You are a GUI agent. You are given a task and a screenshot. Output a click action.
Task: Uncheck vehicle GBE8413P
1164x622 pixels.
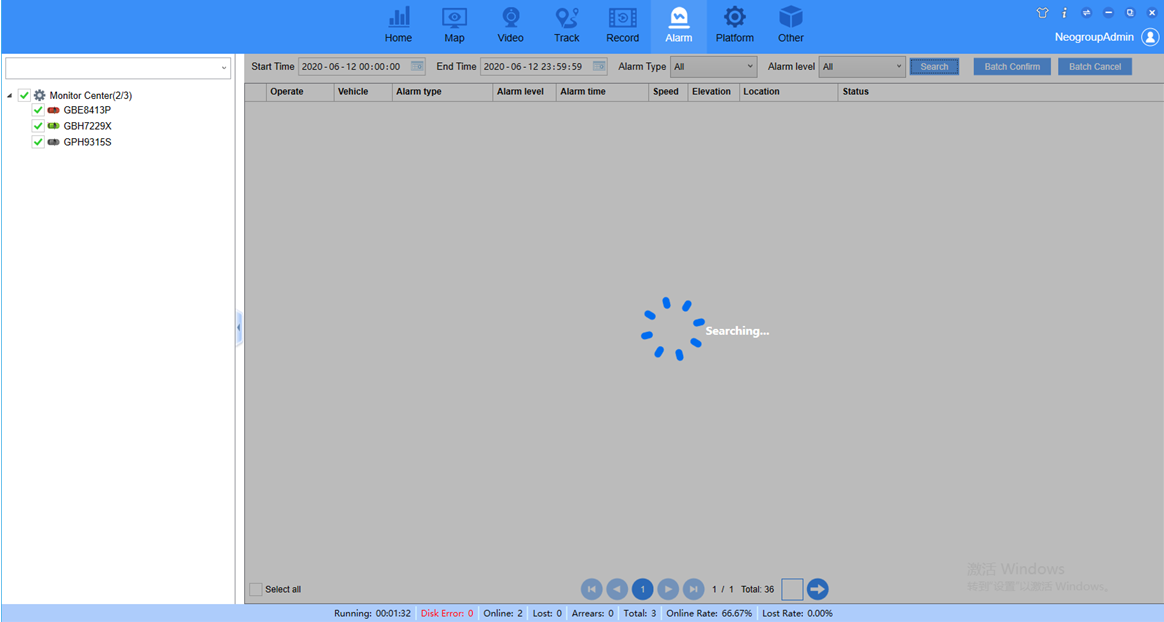click(x=38, y=110)
